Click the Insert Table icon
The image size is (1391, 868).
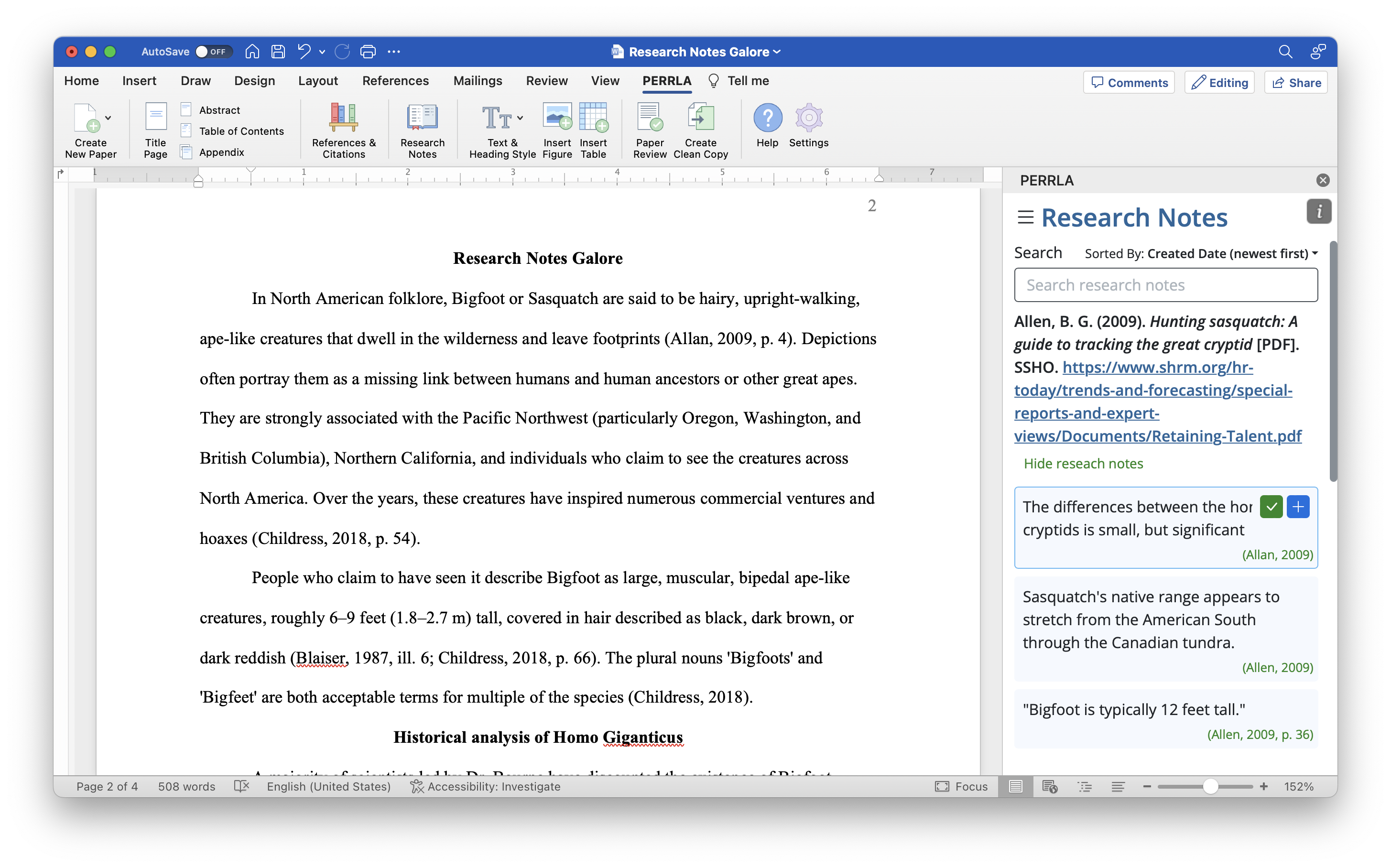[593, 118]
